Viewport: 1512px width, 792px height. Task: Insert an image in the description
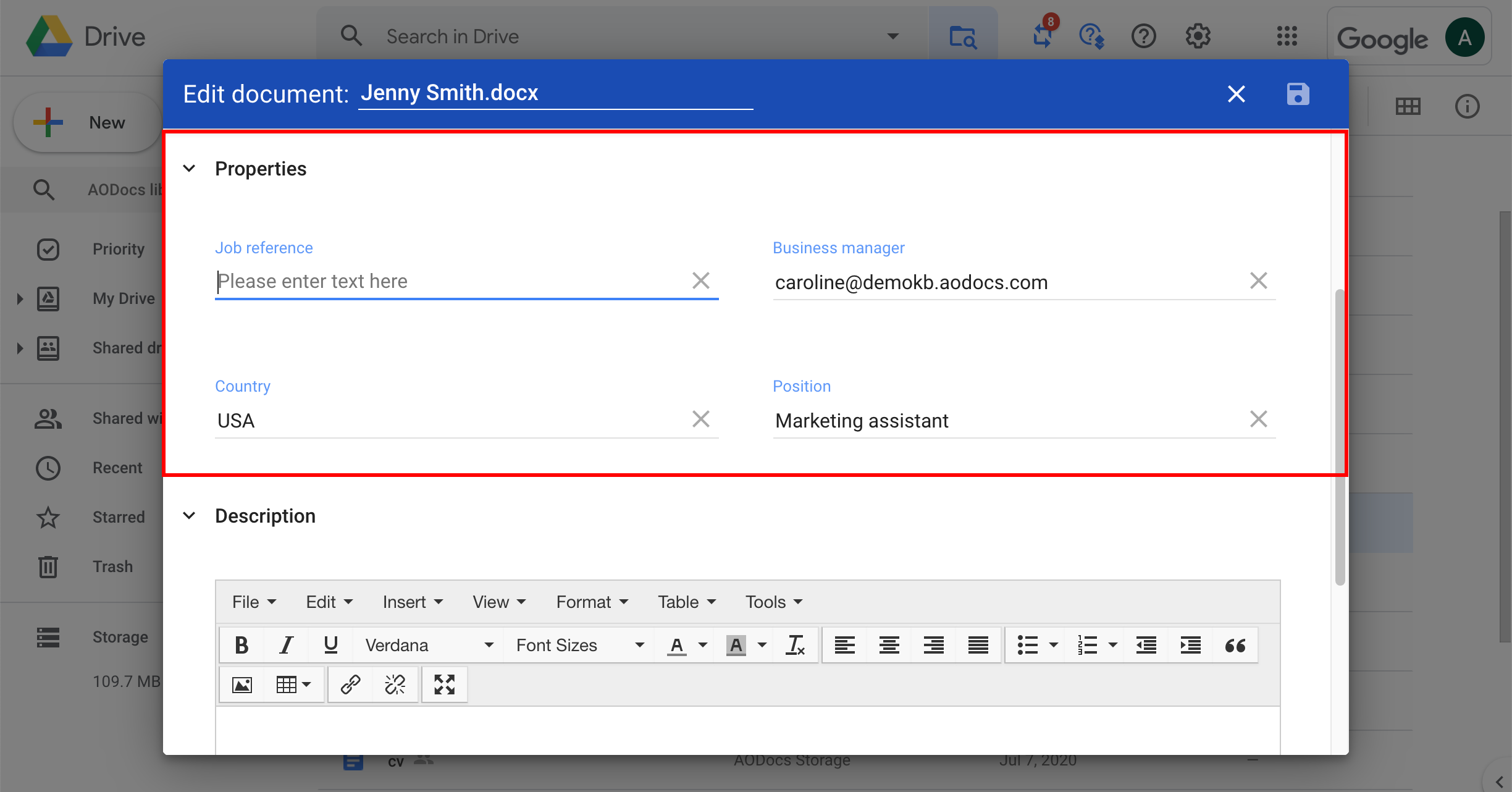(x=241, y=685)
